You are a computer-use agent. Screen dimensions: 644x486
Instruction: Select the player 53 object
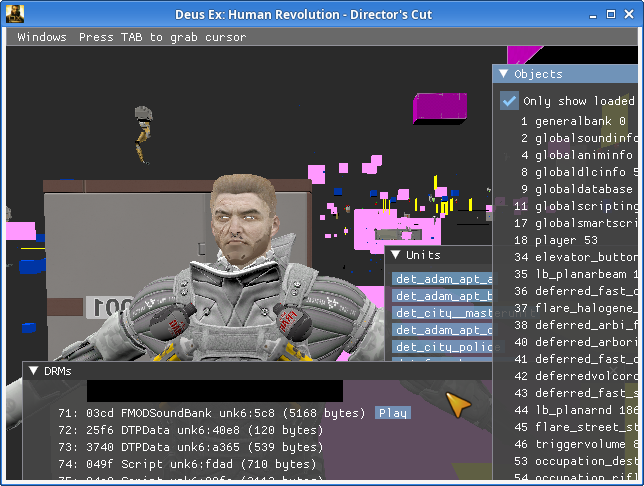[566, 240]
